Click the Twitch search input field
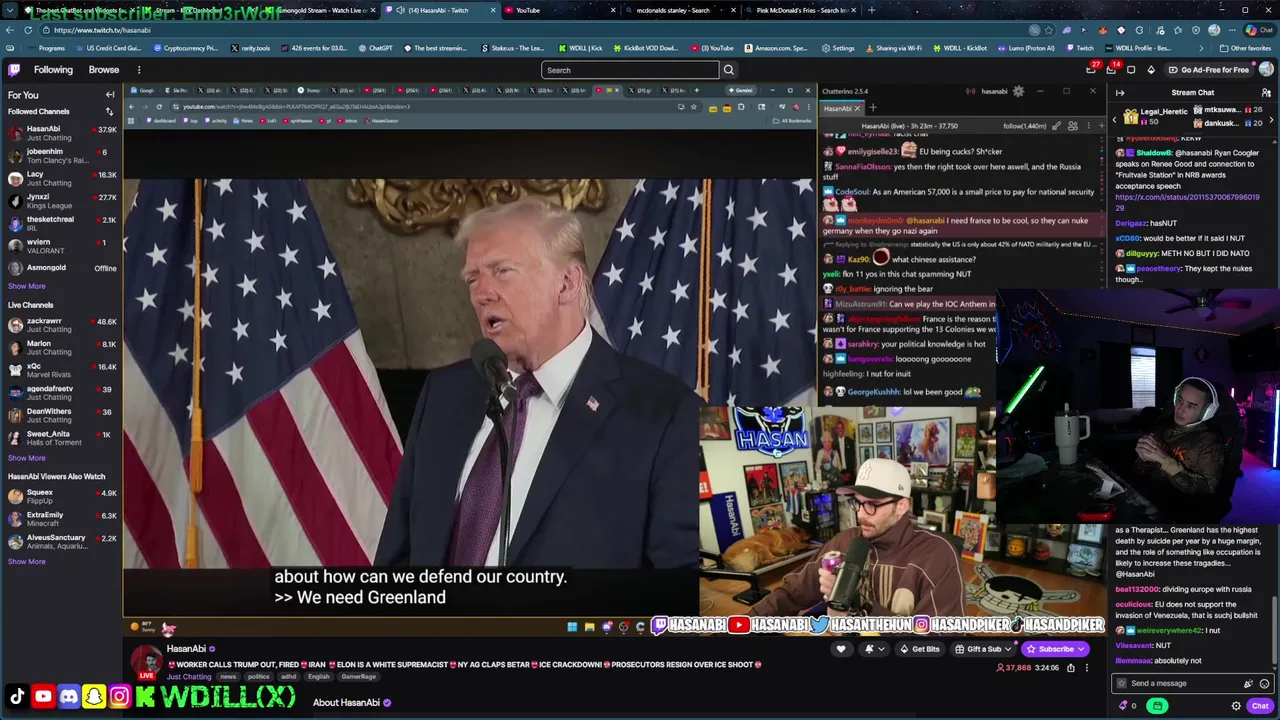The width and height of the screenshot is (1280, 720). point(630,70)
